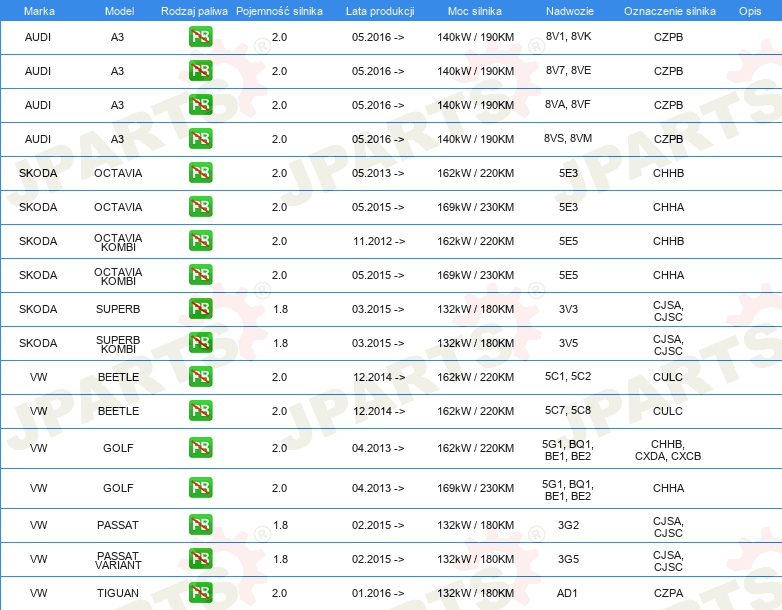Click the fuel icon in VW Beetle 5C7, 5C8 row

click(x=200, y=410)
